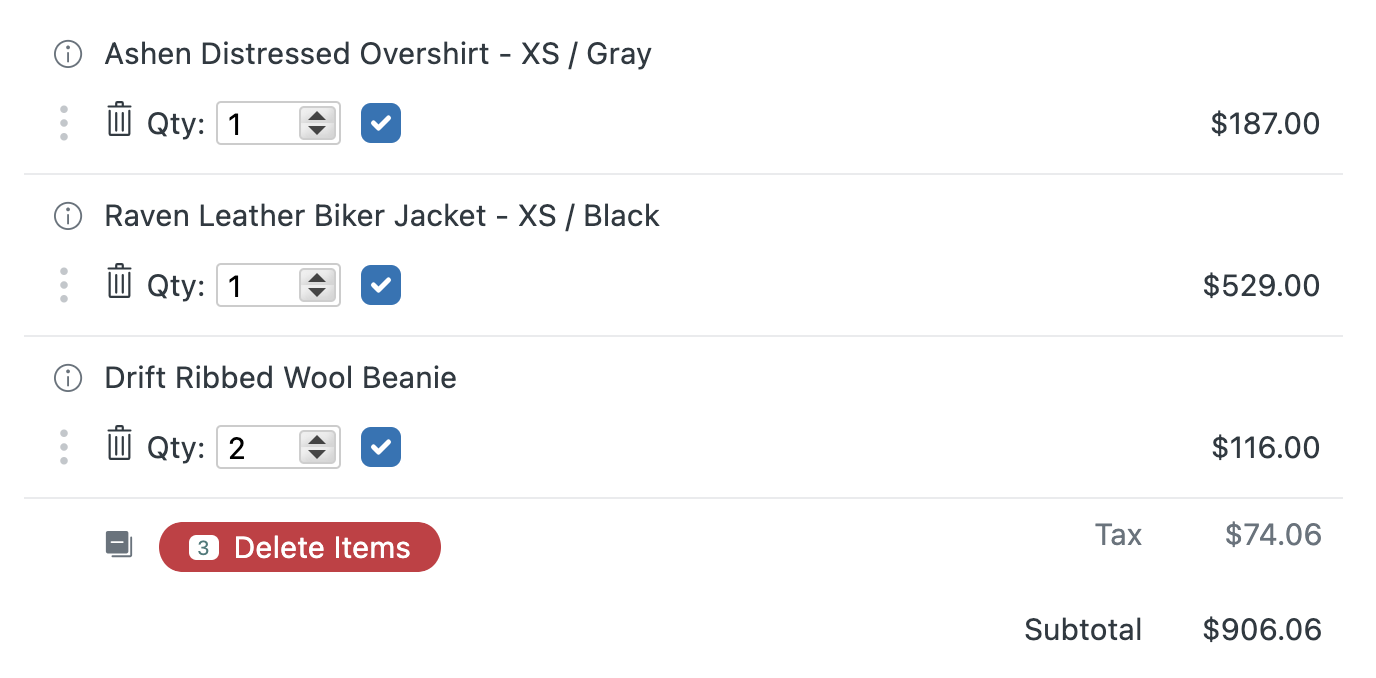Open info for Drift Ribbed Wool Beanie
1376x678 pixels.
pyautogui.click(x=67, y=378)
